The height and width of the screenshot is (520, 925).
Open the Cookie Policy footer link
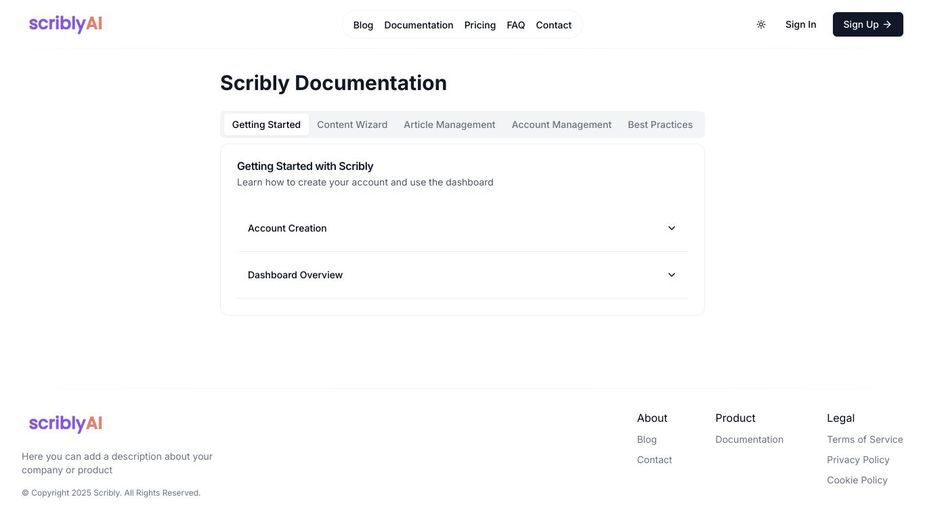coord(857,480)
